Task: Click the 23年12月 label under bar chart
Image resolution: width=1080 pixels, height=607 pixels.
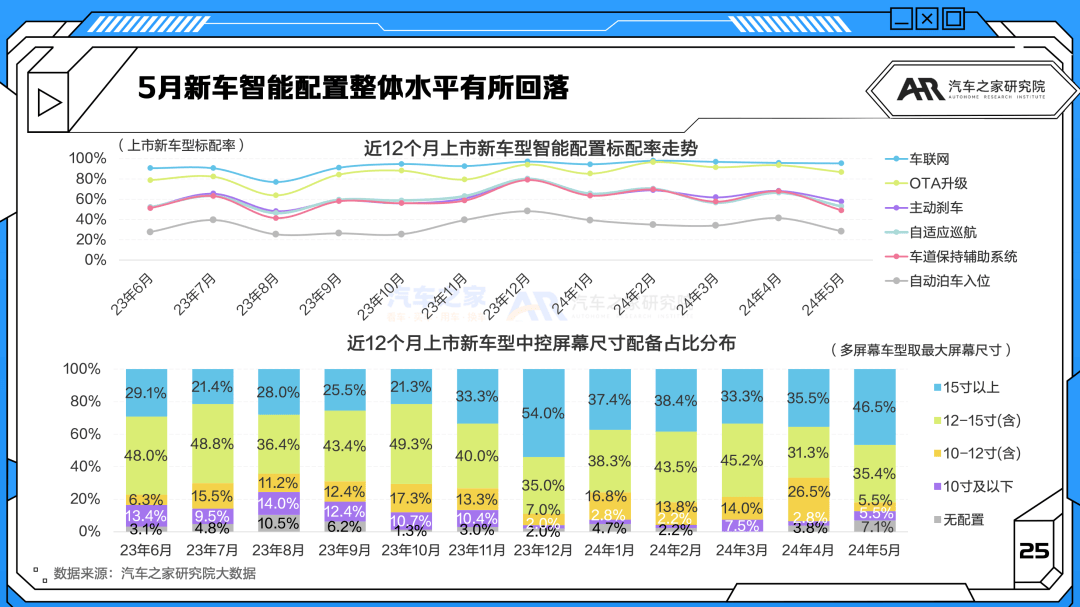Action: 543,550
